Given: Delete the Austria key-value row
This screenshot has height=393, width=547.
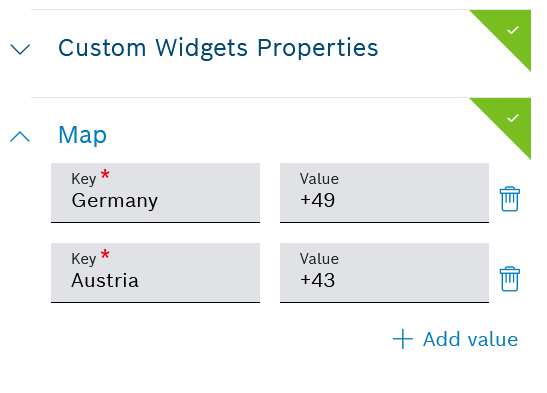Looking at the screenshot, I should pos(510,279).
